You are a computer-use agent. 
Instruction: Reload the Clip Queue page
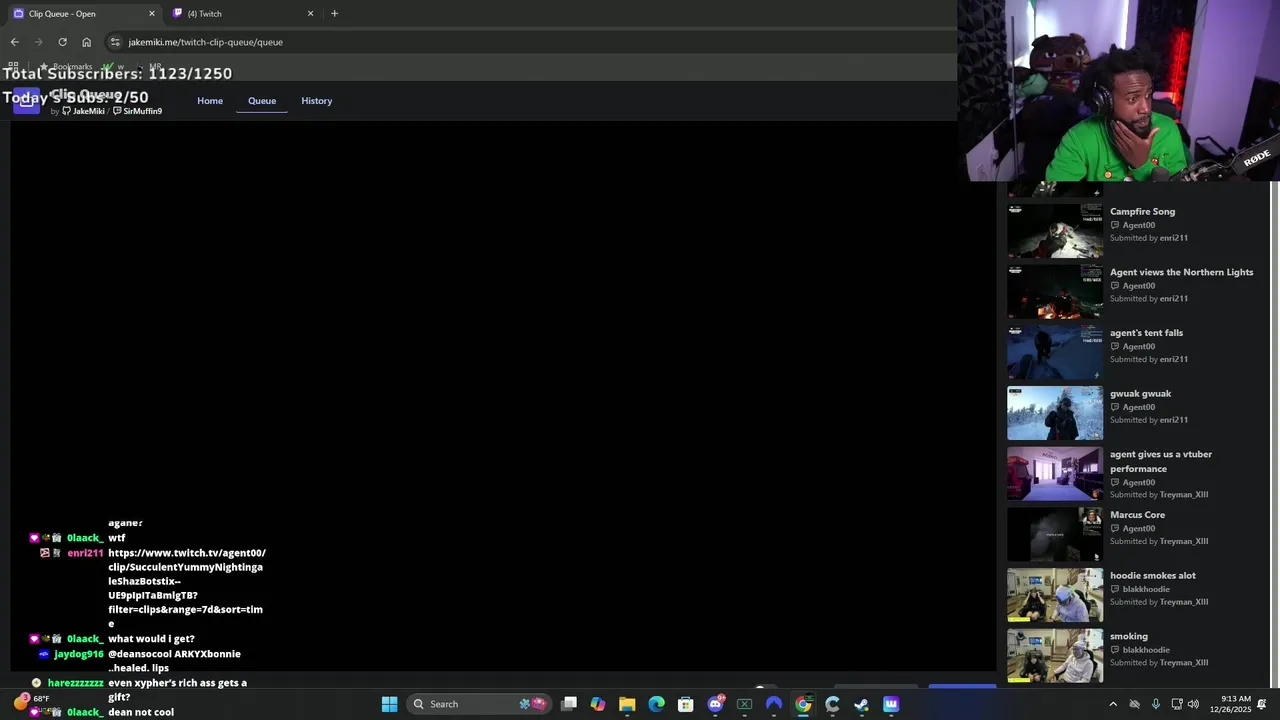click(62, 42)
